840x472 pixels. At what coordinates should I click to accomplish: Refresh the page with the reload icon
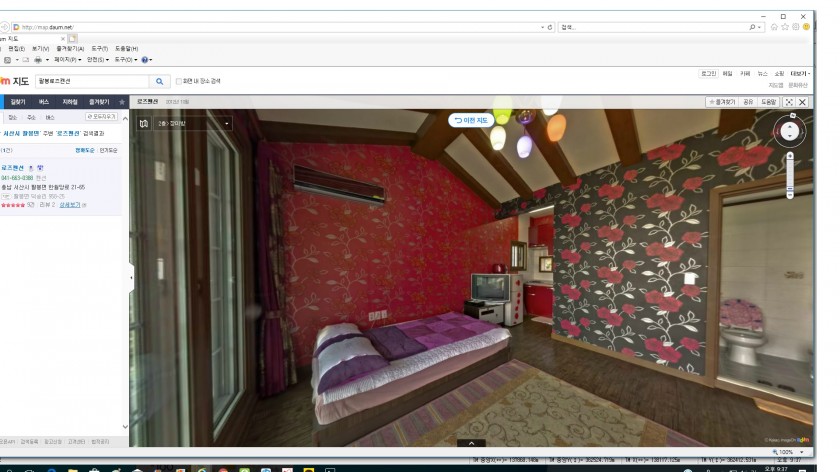click(x=550, y=27)
